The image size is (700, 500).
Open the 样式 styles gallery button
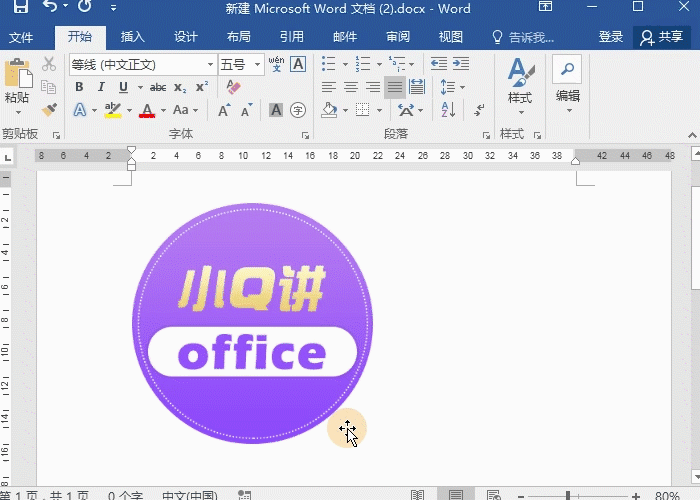tap(521, 85)
